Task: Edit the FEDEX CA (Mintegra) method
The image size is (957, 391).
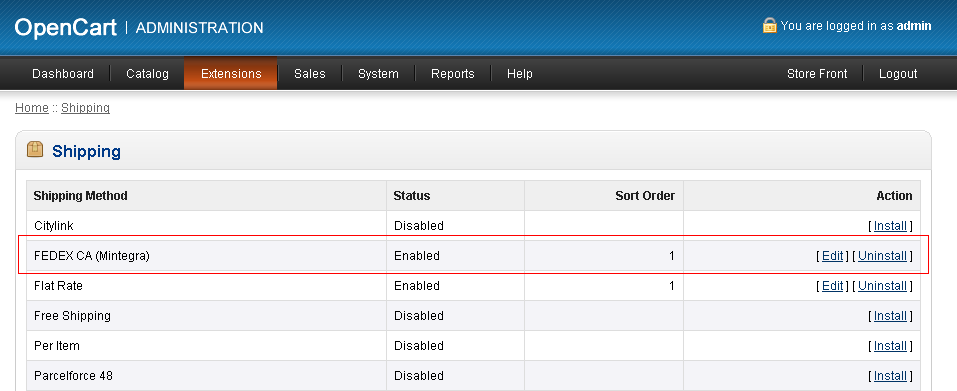Action: (832, 256)
